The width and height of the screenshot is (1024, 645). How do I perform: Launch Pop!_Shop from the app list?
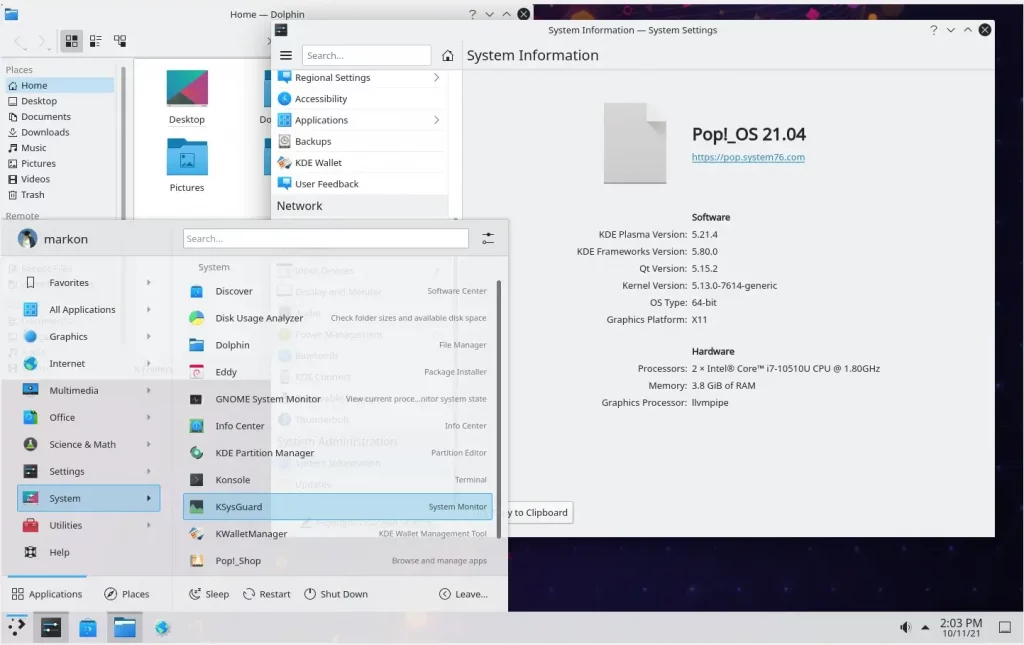click(338, 560)
